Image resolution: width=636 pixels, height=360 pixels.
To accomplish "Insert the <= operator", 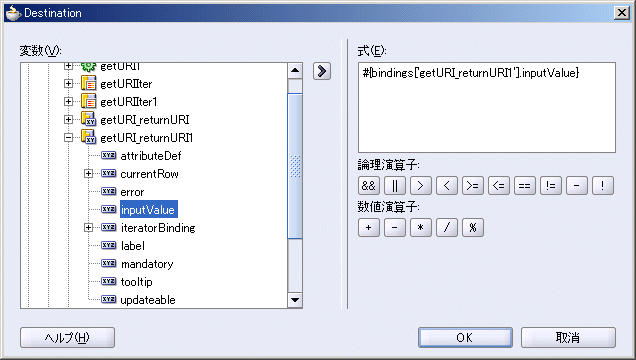I will [498, 186].
